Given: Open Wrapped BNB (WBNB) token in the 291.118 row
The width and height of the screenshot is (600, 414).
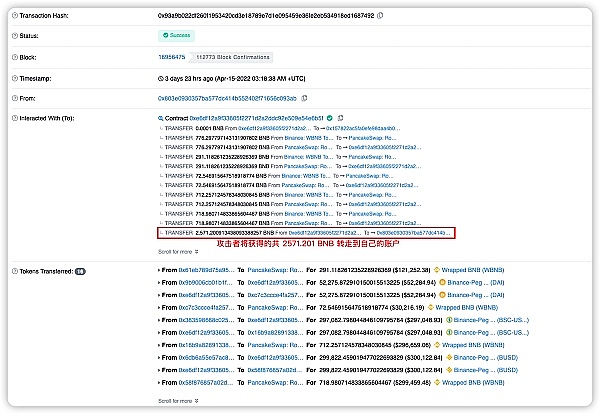Looking at the screenshot, I should pos(473,270).
